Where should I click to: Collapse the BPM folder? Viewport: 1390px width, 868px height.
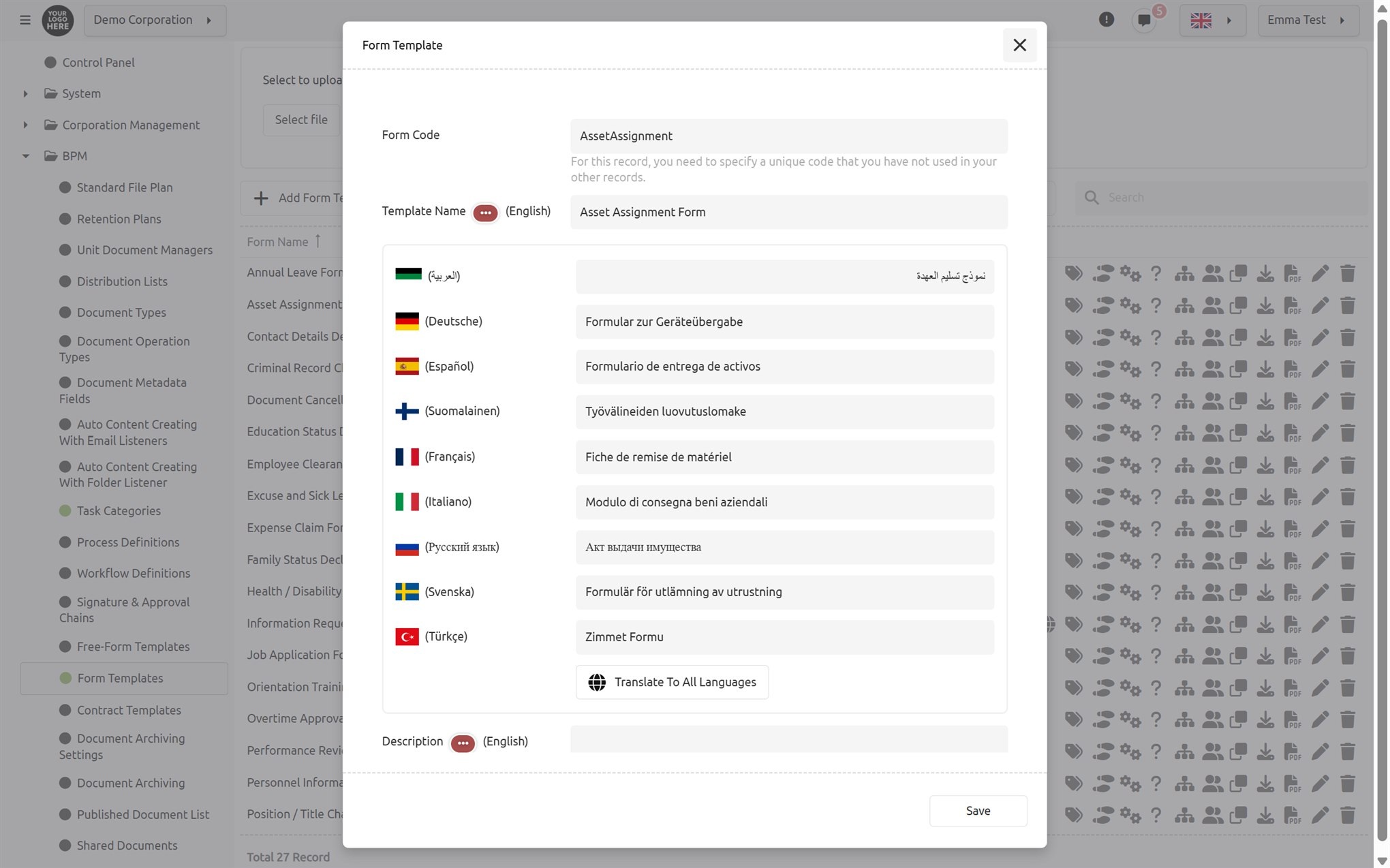pos(25,156)
